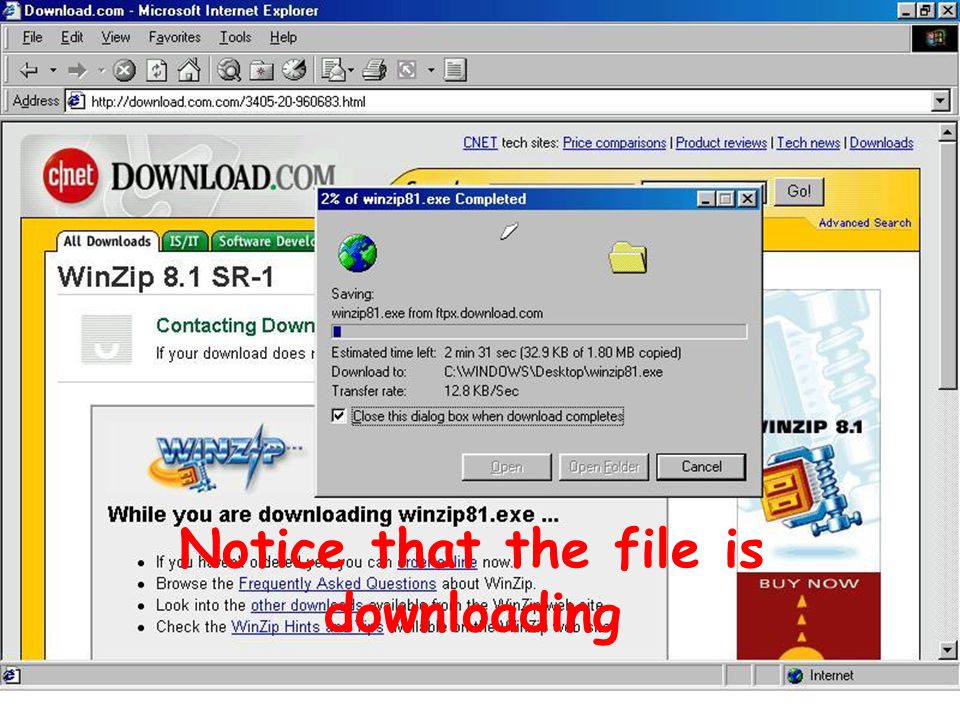Toggle Close this dialog box when download completes

[338, 416]
